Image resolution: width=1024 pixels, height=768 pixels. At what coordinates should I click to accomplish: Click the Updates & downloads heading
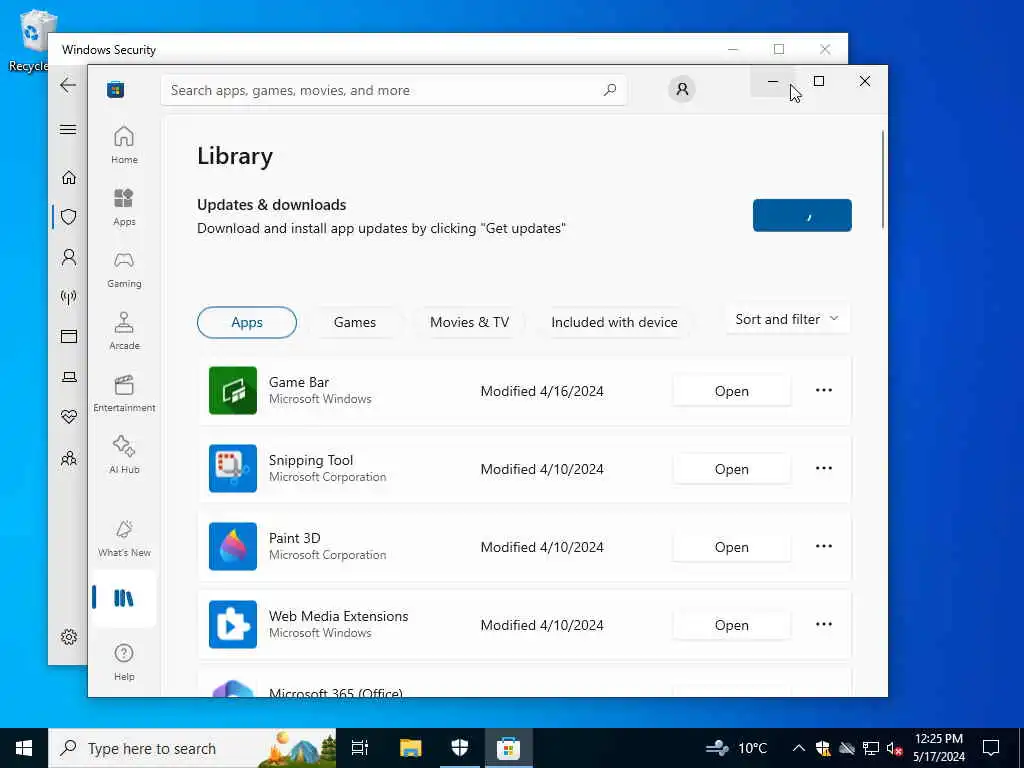272,204
